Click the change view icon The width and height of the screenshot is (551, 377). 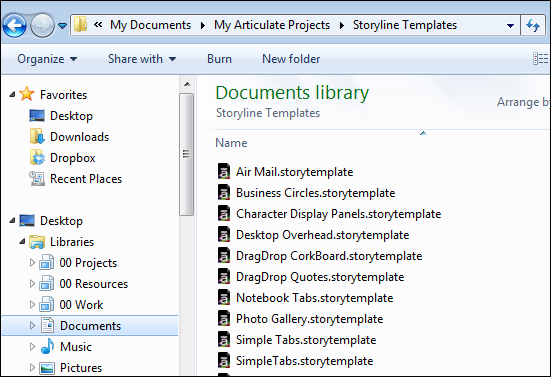[540, 59]
